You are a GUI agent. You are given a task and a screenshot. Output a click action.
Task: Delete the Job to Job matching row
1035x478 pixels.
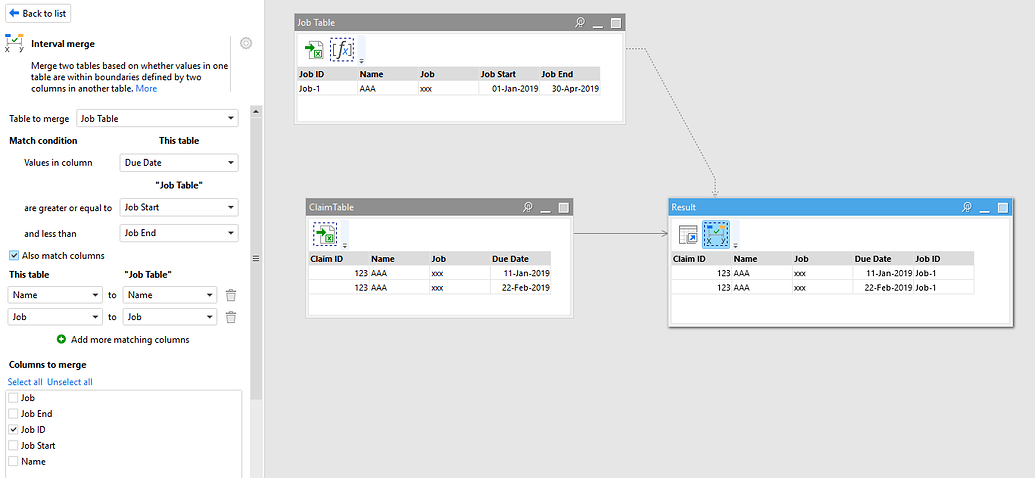pos(231,317)
